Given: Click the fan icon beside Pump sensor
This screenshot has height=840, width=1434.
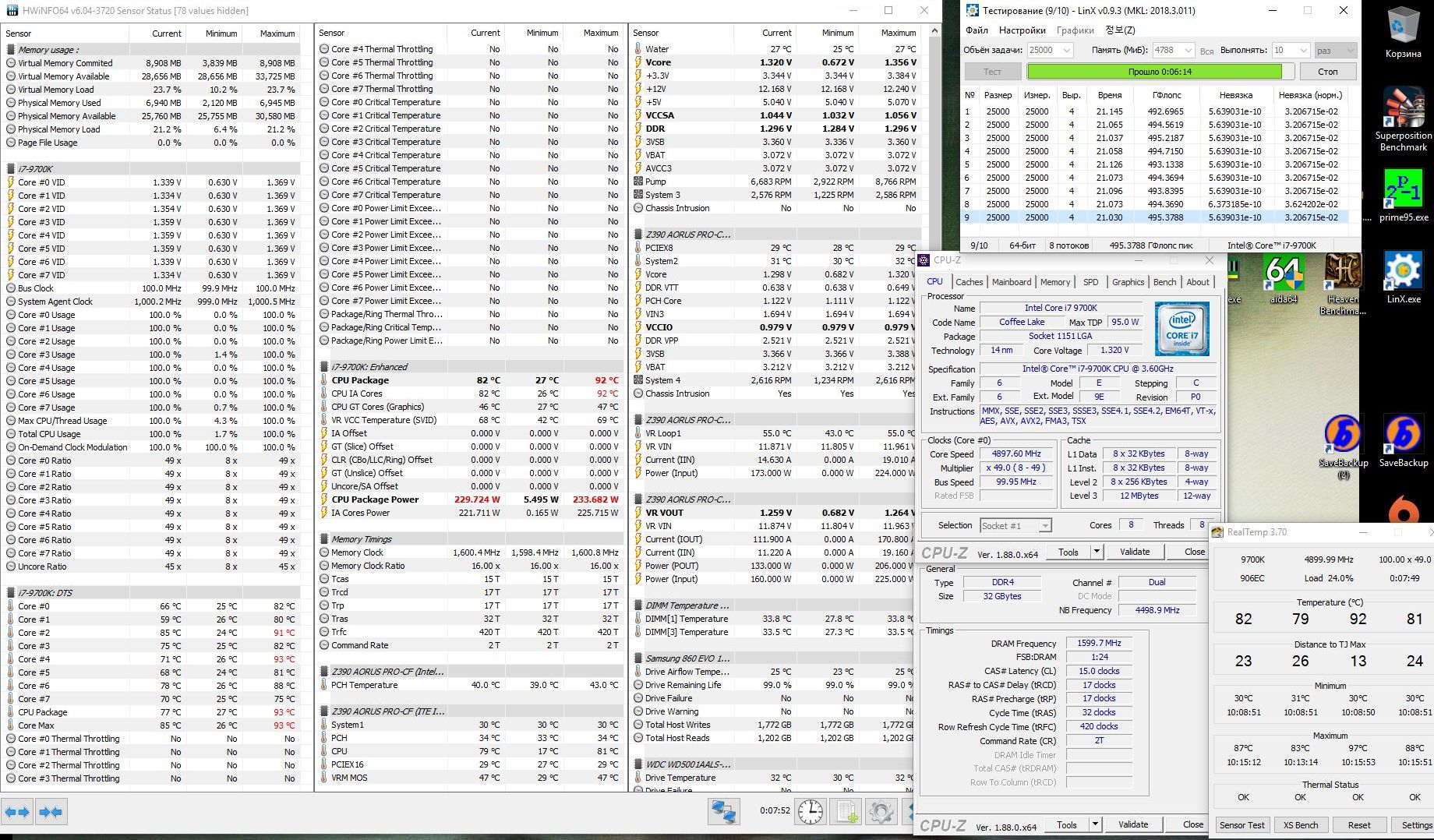Looking at the screenshot, I should coord(638,182).
